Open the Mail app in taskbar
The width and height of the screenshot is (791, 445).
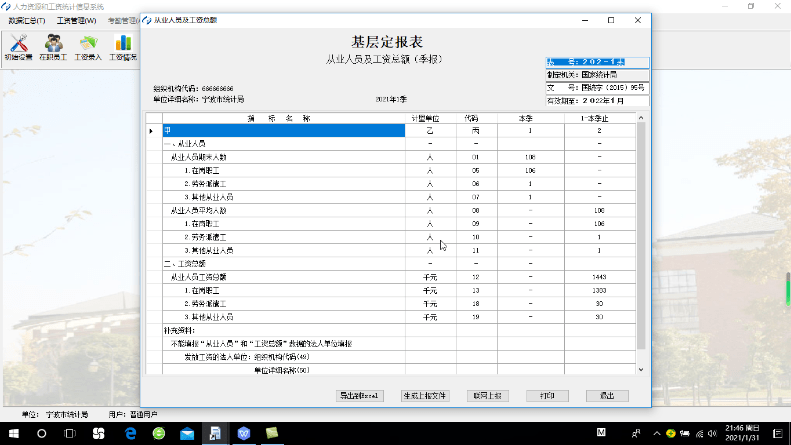coord(187,433)
